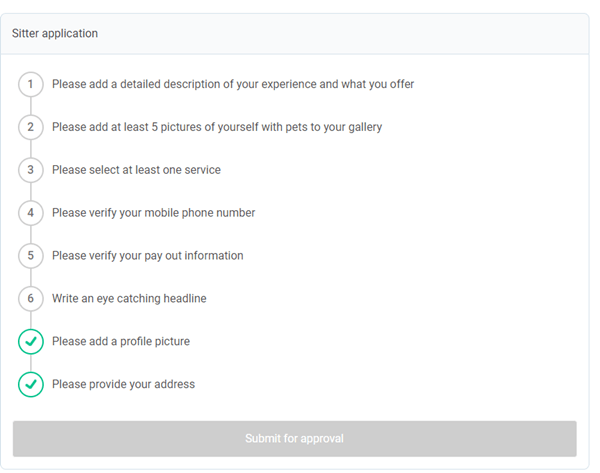Open verify your pay out information step
This screenshot has height=473, width=600.
point(148,256)
